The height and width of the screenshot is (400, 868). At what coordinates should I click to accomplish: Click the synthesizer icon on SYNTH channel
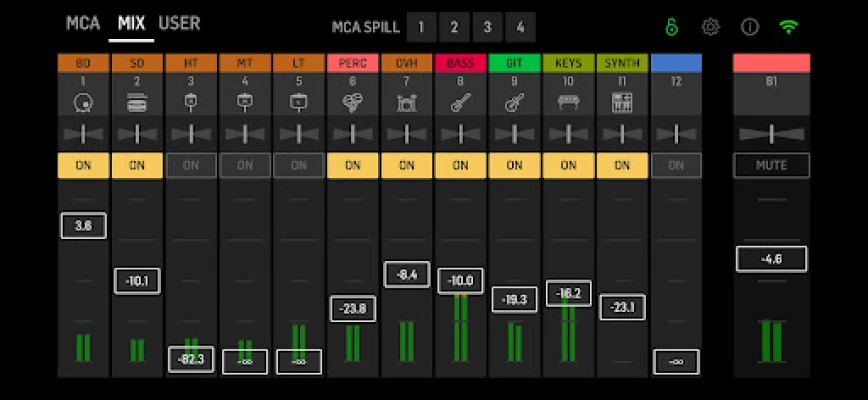pyautogui.click(x=622, y=101)
